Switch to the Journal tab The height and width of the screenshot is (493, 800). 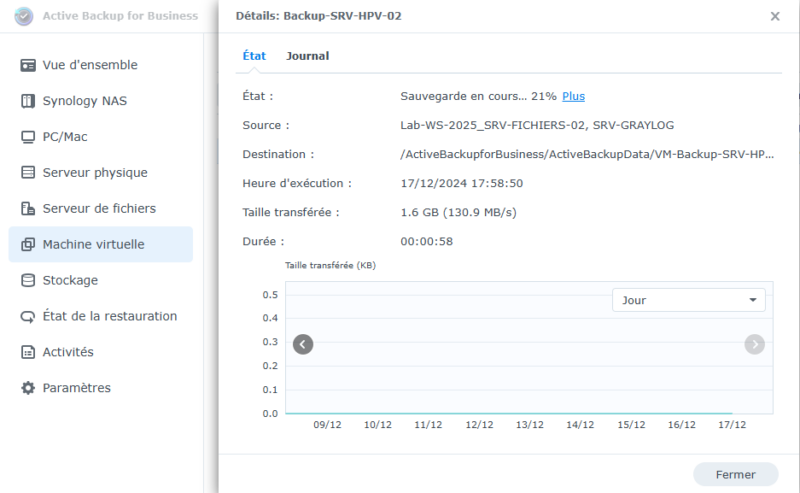[307, 56]
